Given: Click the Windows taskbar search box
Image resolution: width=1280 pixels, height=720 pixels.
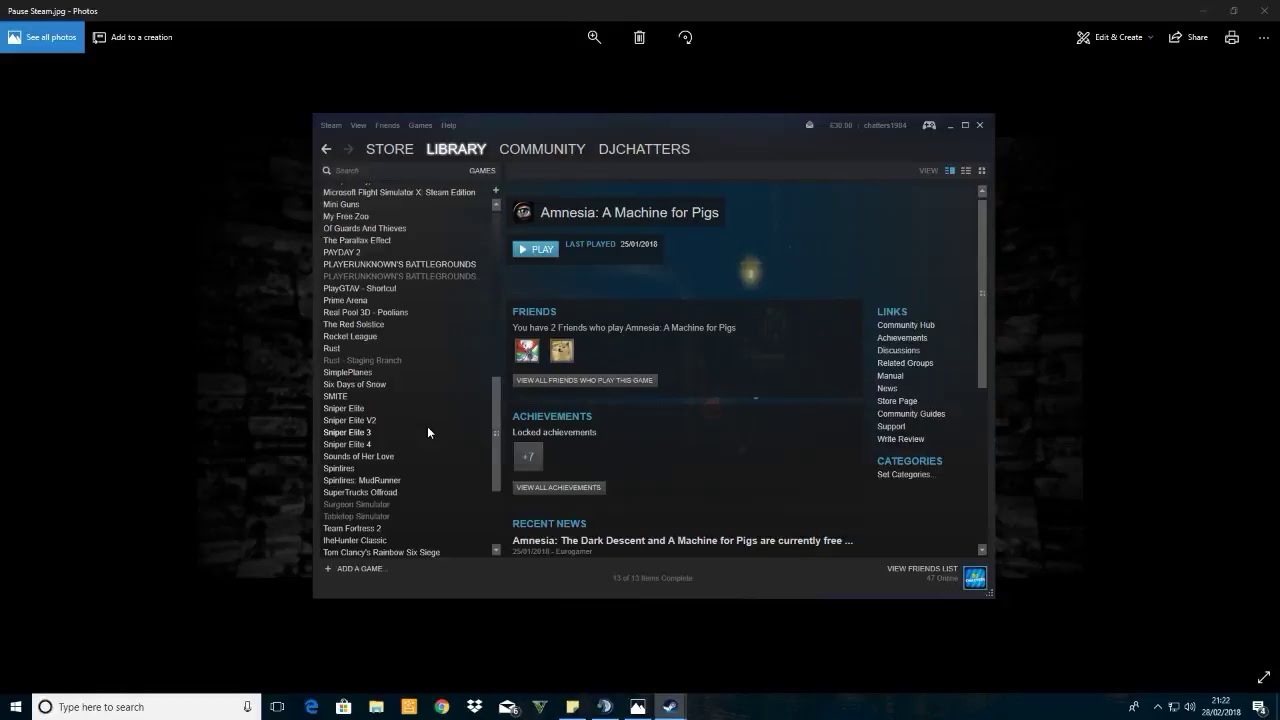Looking at the screenshot, I should 146,707.
